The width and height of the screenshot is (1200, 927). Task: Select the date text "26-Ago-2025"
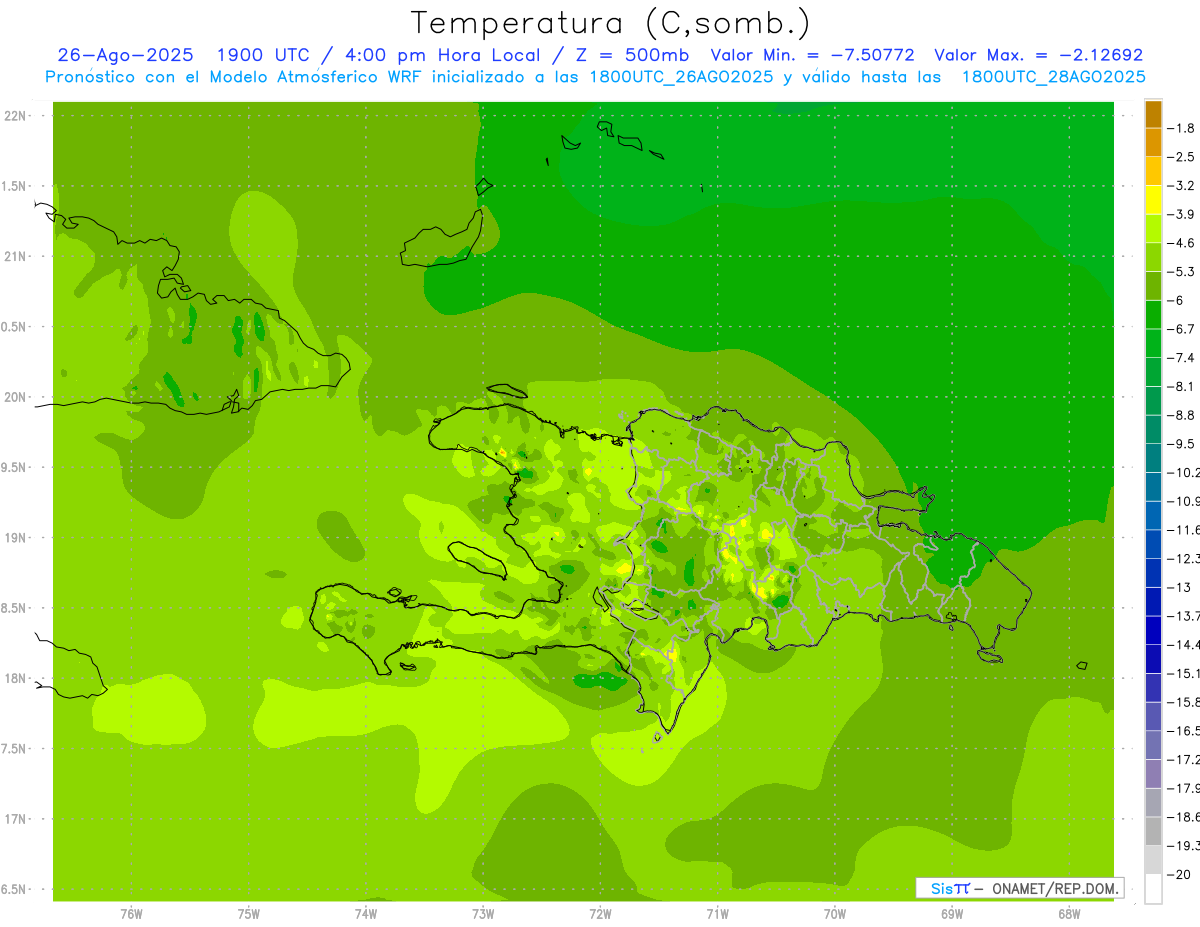pos(125,55)
